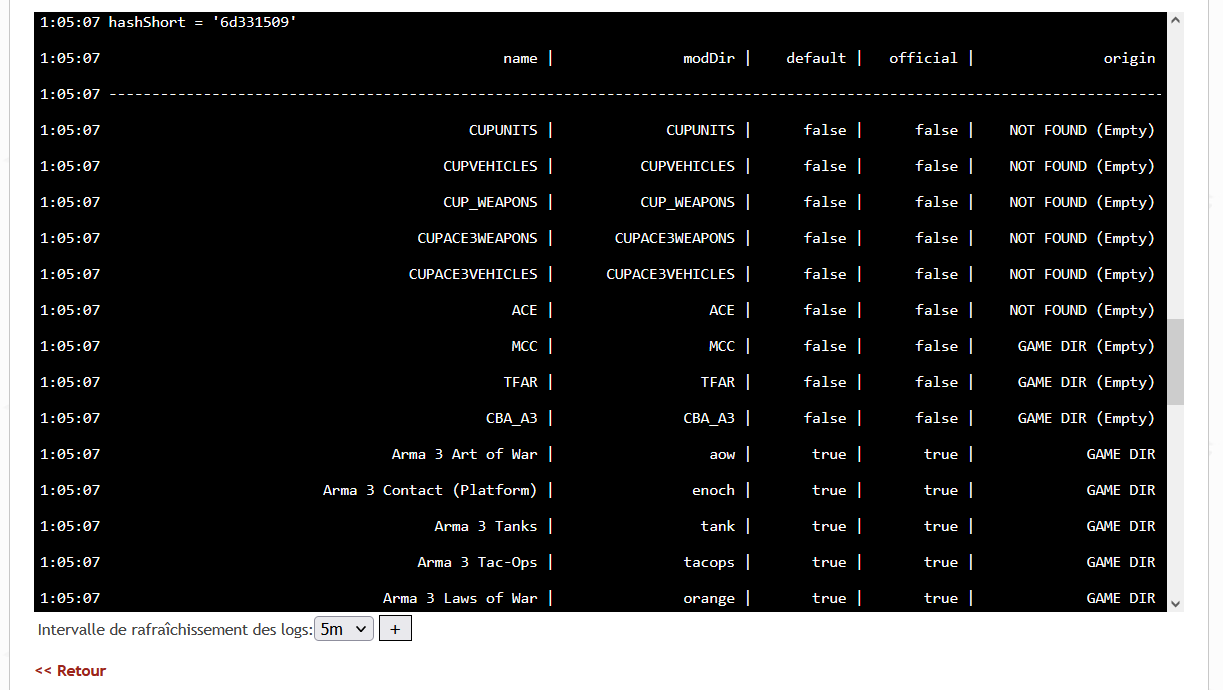Click the timestamp 1:05:07 on the hashShort line

(x=70, y=22)
